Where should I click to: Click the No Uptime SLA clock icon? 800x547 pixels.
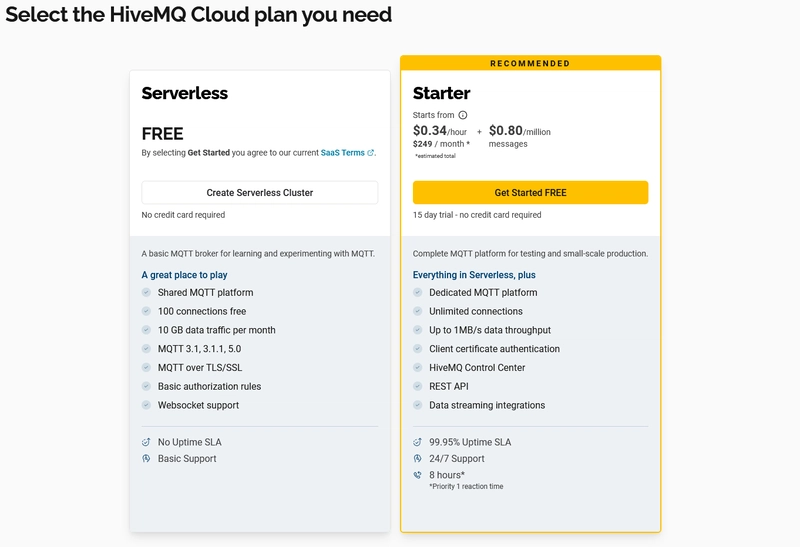tap(146, 442)
